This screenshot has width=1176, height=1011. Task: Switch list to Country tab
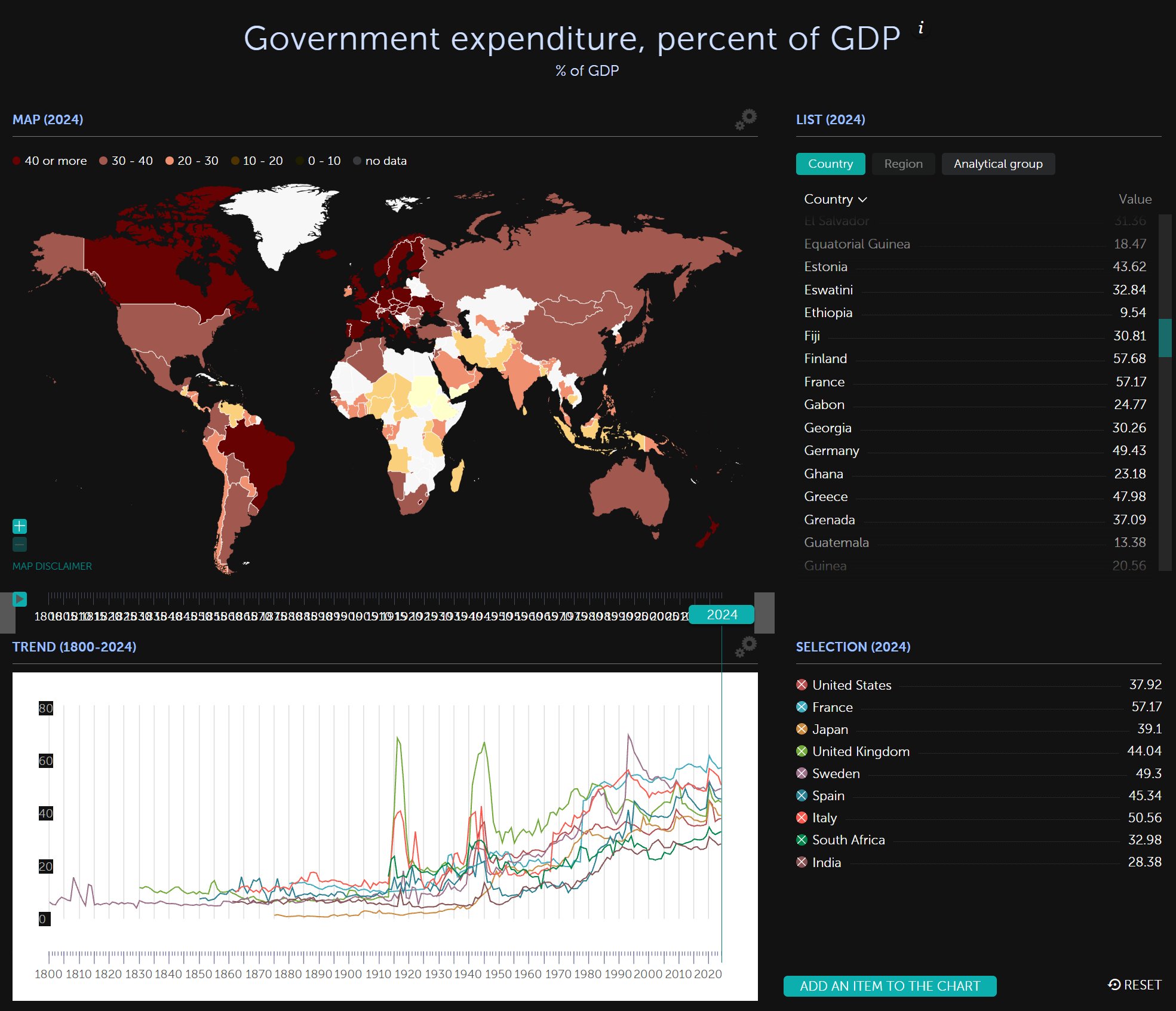830,164
